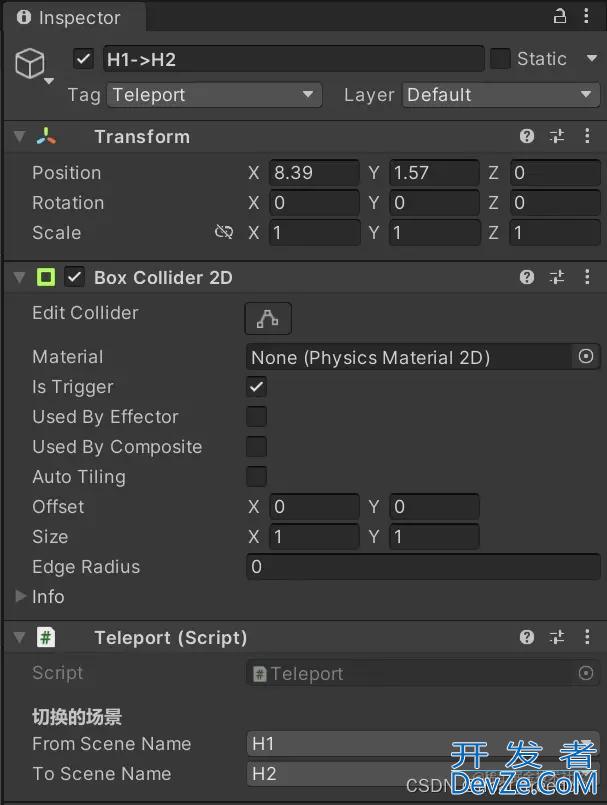Lock the Inspector panel
This screenshot has width=607, height=805.
pyautogui.click(x=560, y=16)
